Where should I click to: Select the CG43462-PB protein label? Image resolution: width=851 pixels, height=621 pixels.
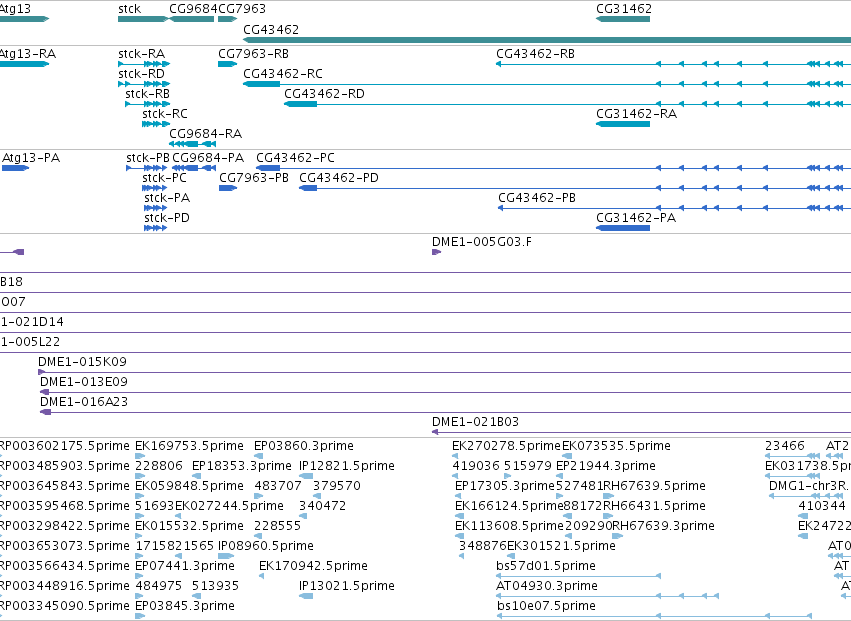[x=537, y=198]
